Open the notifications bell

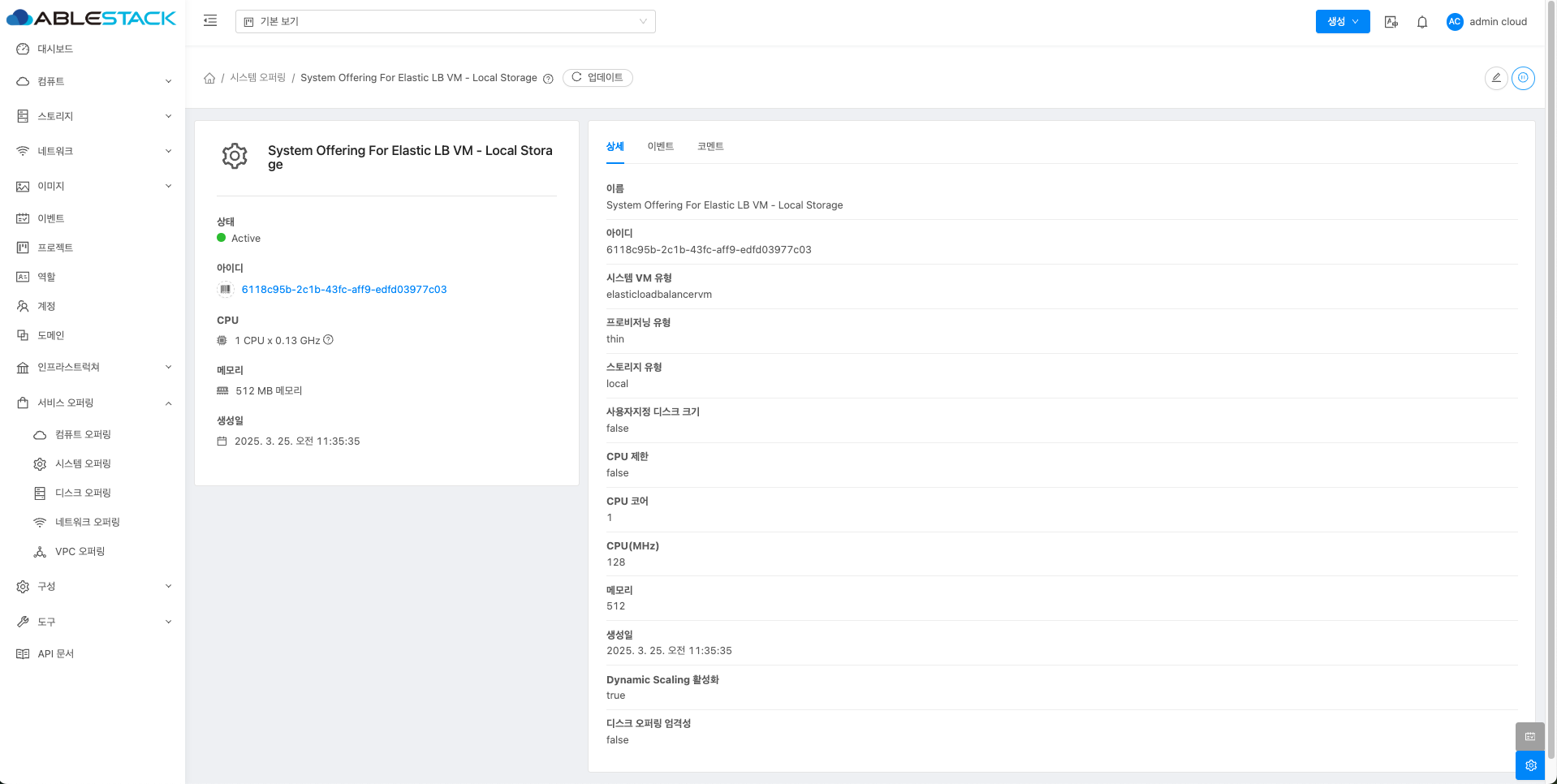pyautogui.click(x=1421, y=22)
